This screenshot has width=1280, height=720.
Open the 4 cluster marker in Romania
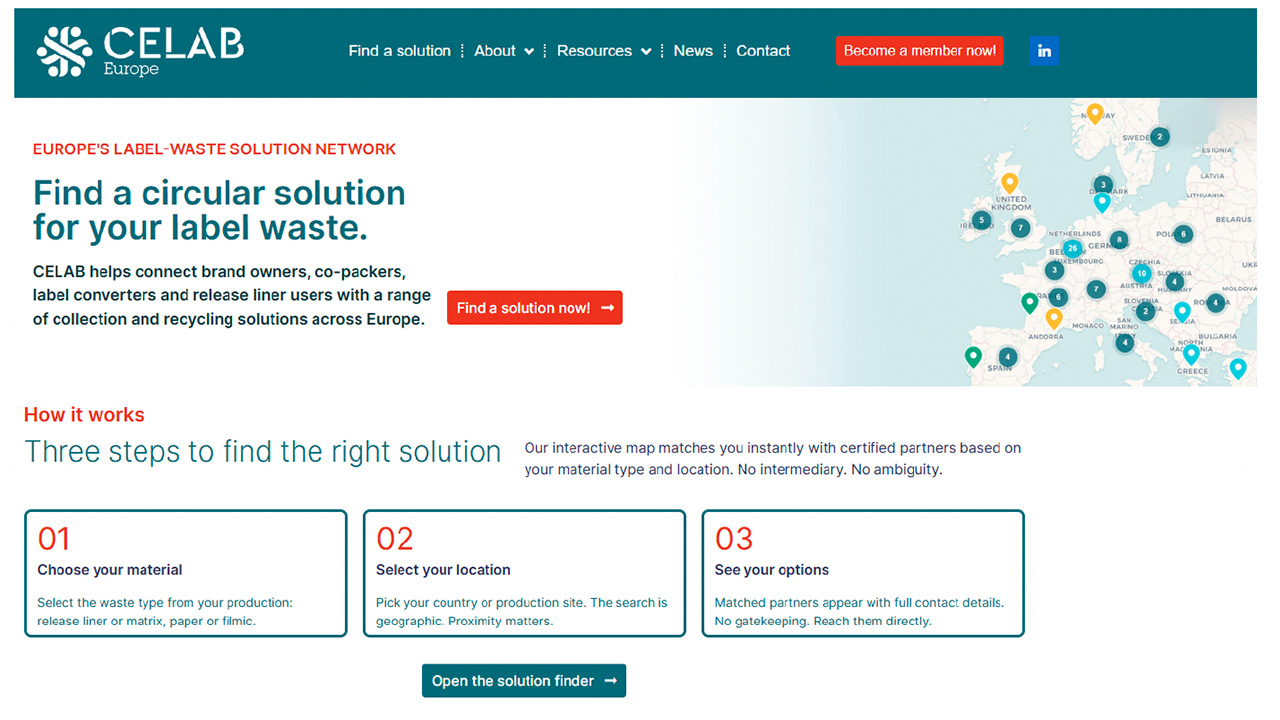click(x=1215, y=302)
